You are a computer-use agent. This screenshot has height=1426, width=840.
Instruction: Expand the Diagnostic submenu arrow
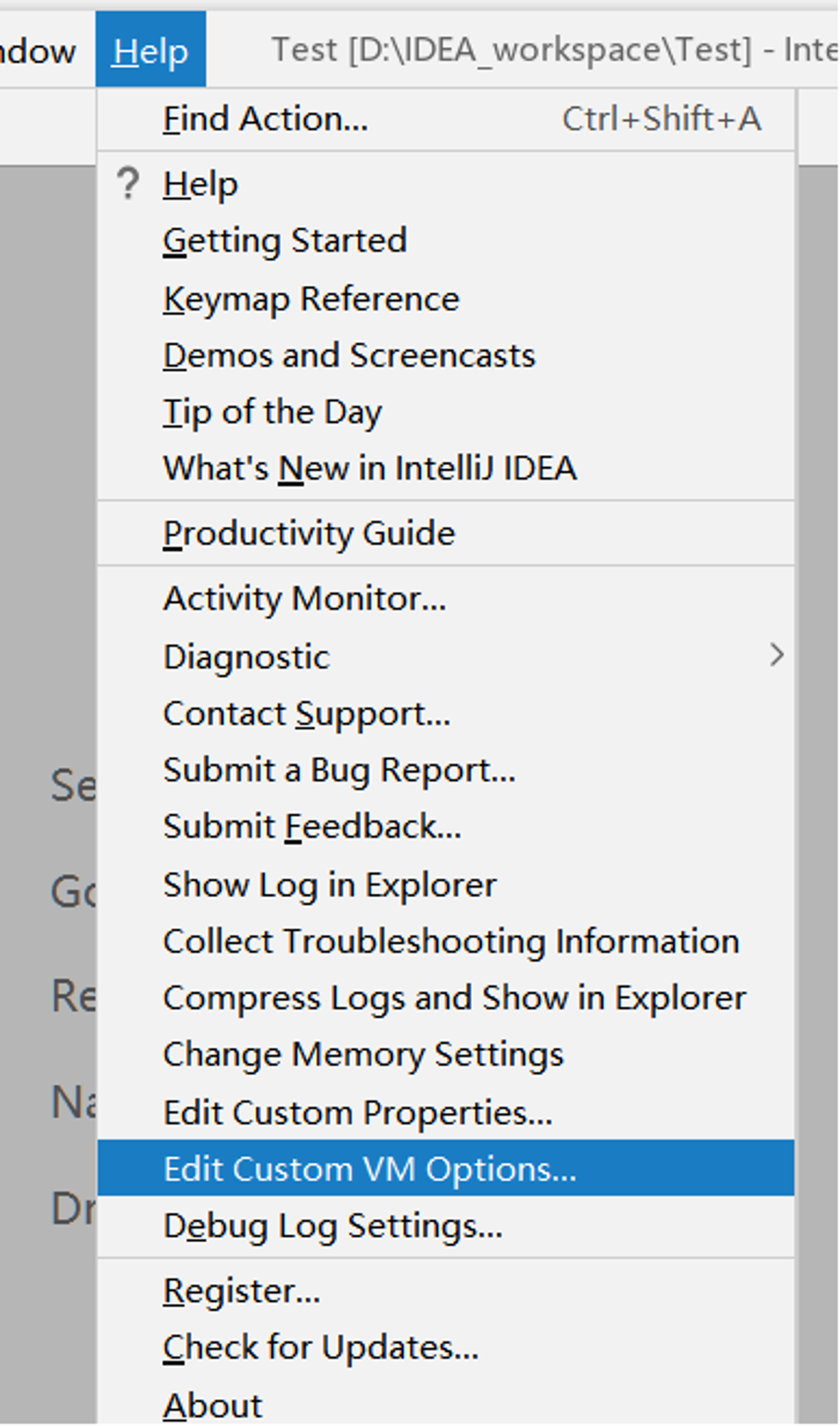pos(777,655)
